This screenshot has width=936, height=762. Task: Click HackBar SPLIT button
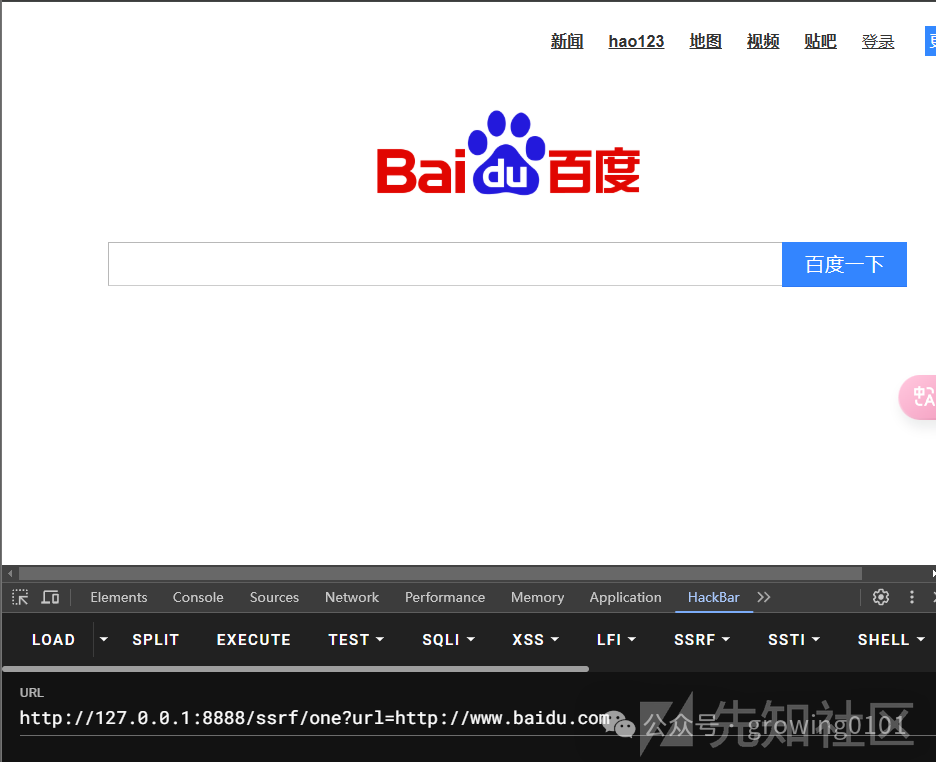coord(155,640)
